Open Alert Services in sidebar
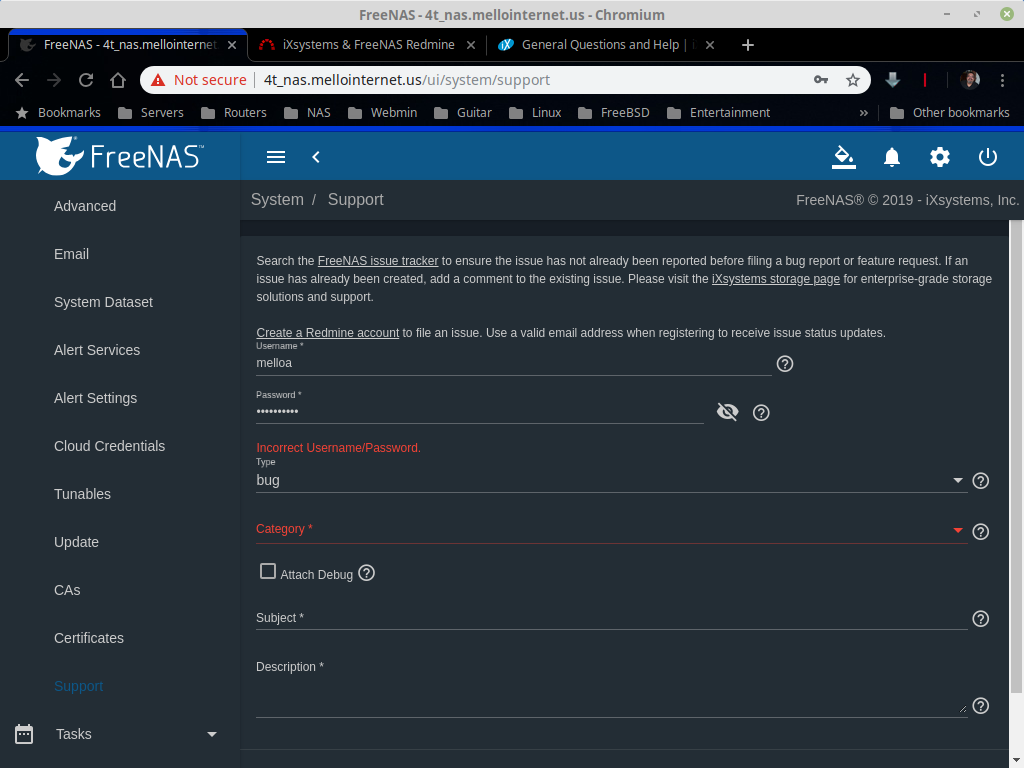Screen dimensions: 1024x768 (97, 350)
